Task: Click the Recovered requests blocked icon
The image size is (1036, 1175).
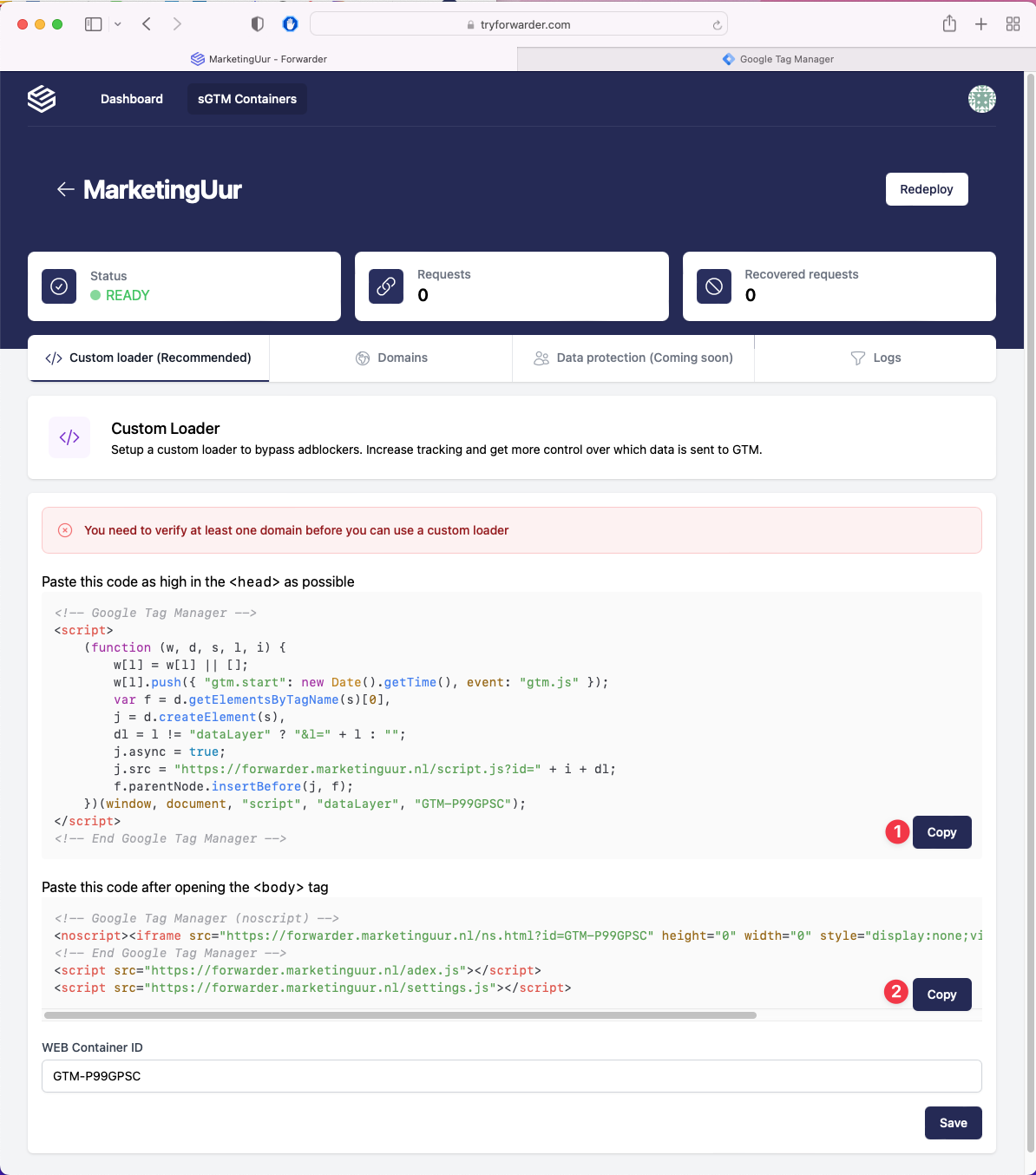Action: point(714,286)
